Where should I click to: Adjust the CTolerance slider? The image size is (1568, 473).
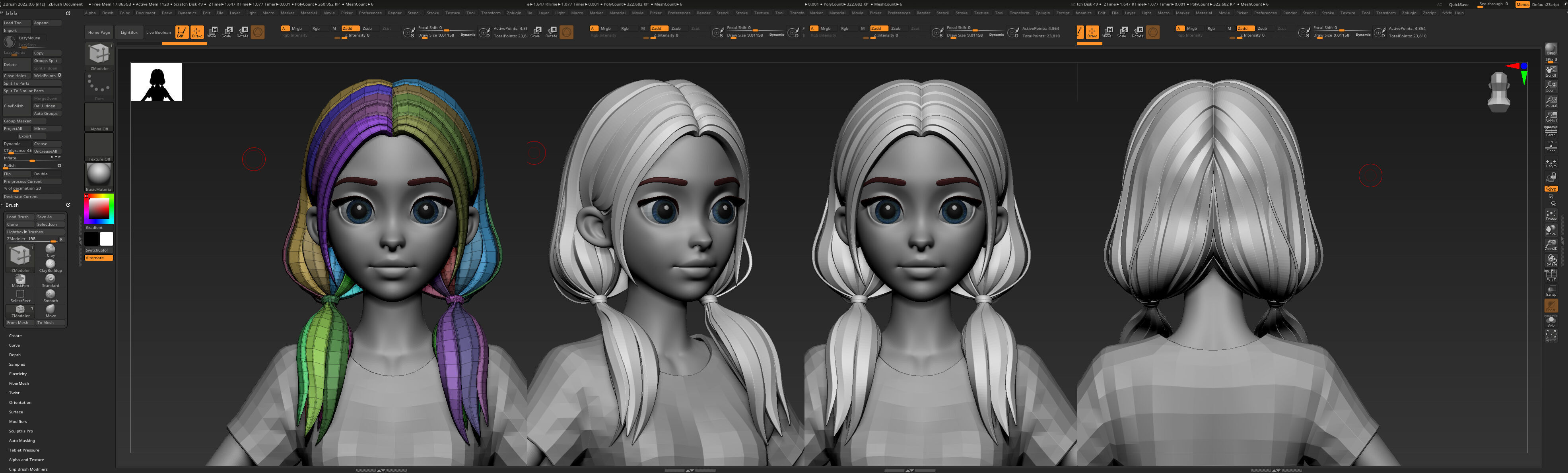tap(17, 151)
